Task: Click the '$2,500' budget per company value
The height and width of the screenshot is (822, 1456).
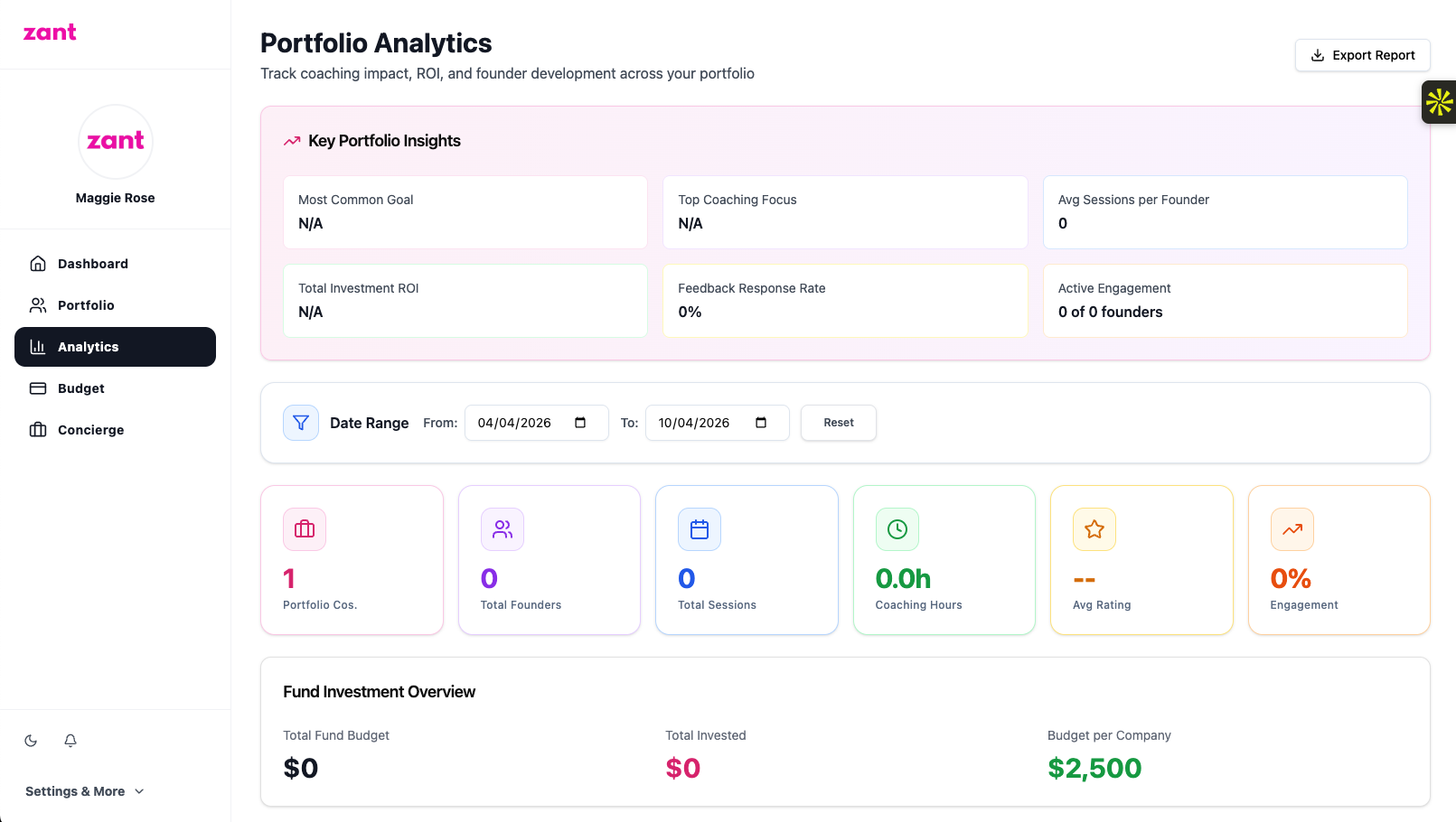Action: click(x=1094, y=769)
